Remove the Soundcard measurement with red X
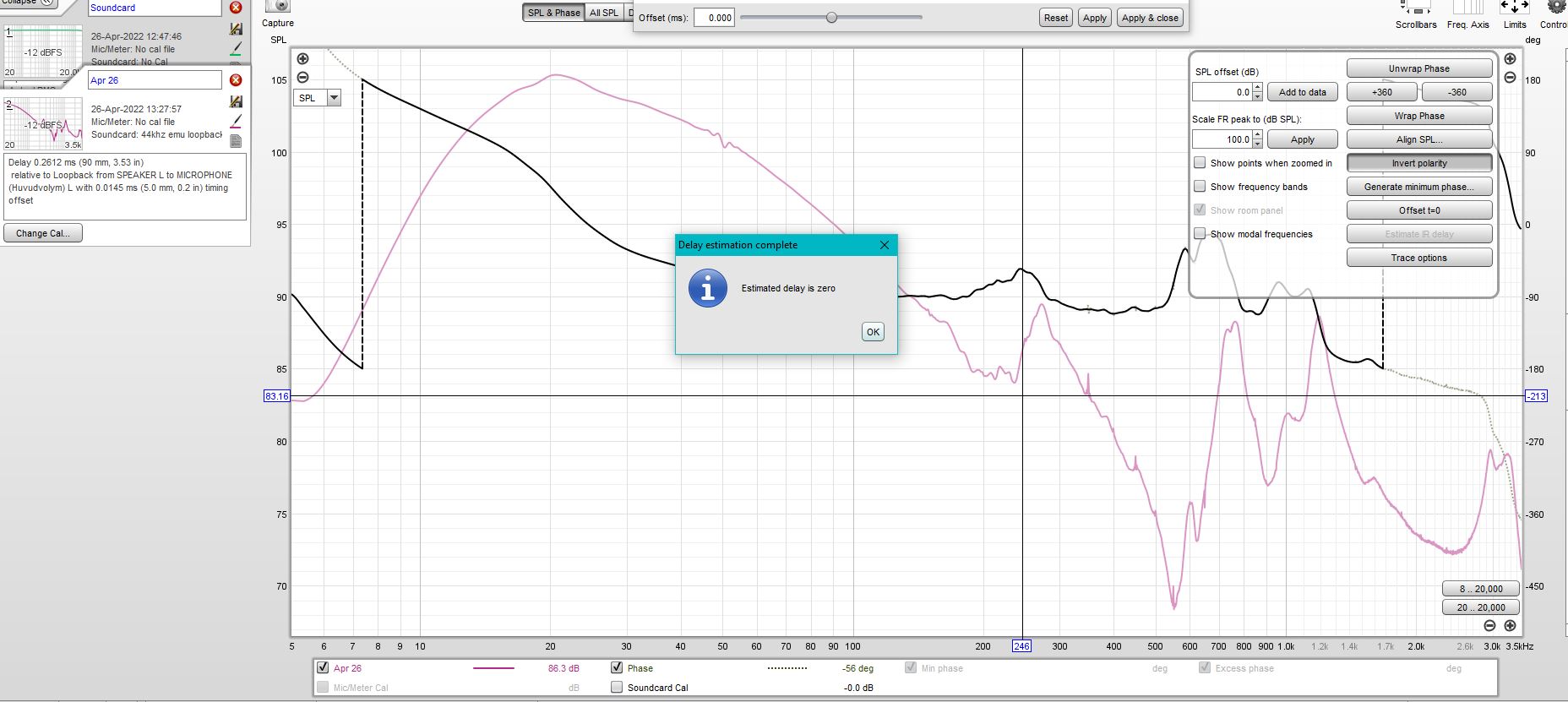Screen dimensions: 1568x702 [x=236, y=8]
